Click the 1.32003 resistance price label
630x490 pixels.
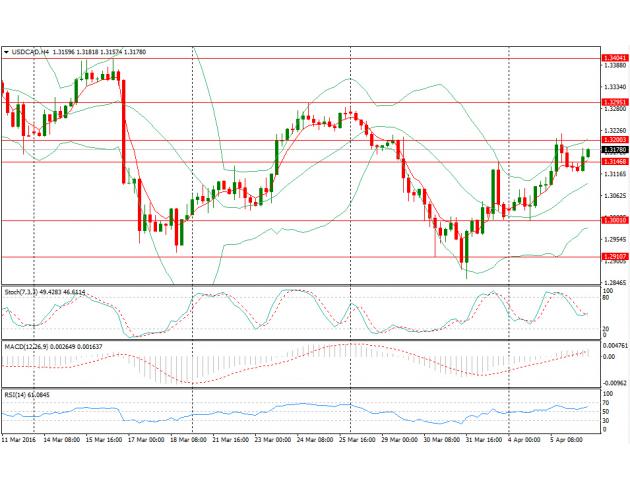click(615, 140)
